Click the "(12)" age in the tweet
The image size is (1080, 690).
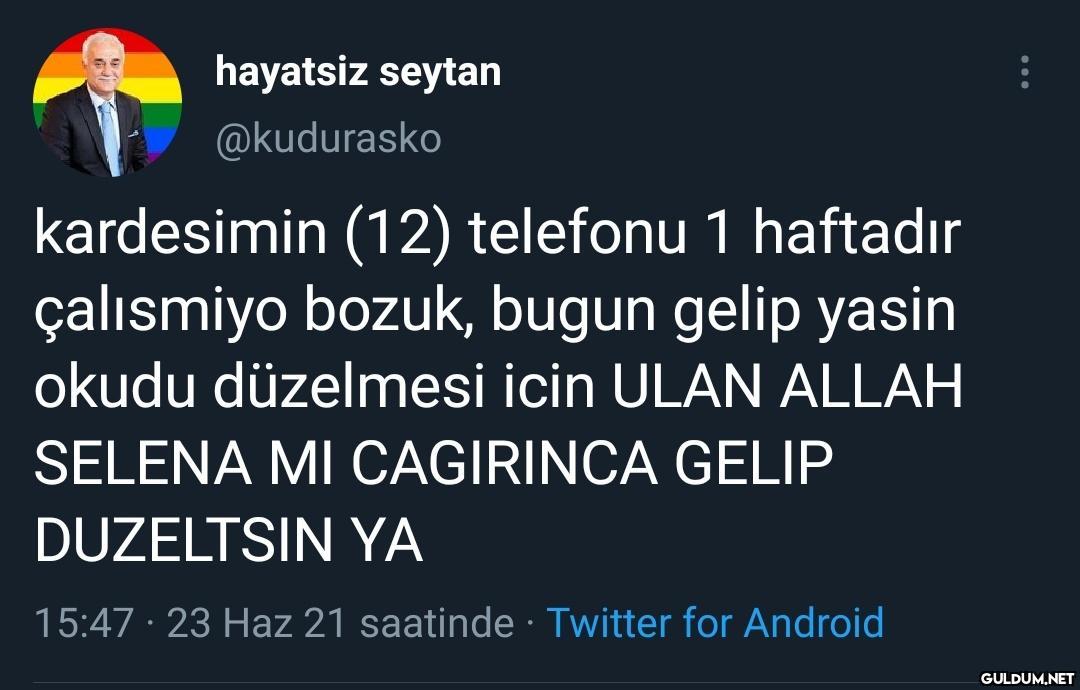(x=399, y=234)
